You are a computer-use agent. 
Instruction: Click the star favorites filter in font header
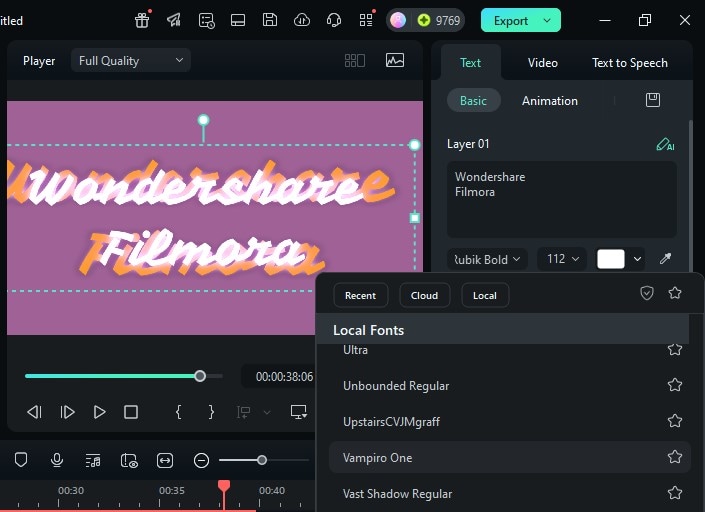click(675, 293)
